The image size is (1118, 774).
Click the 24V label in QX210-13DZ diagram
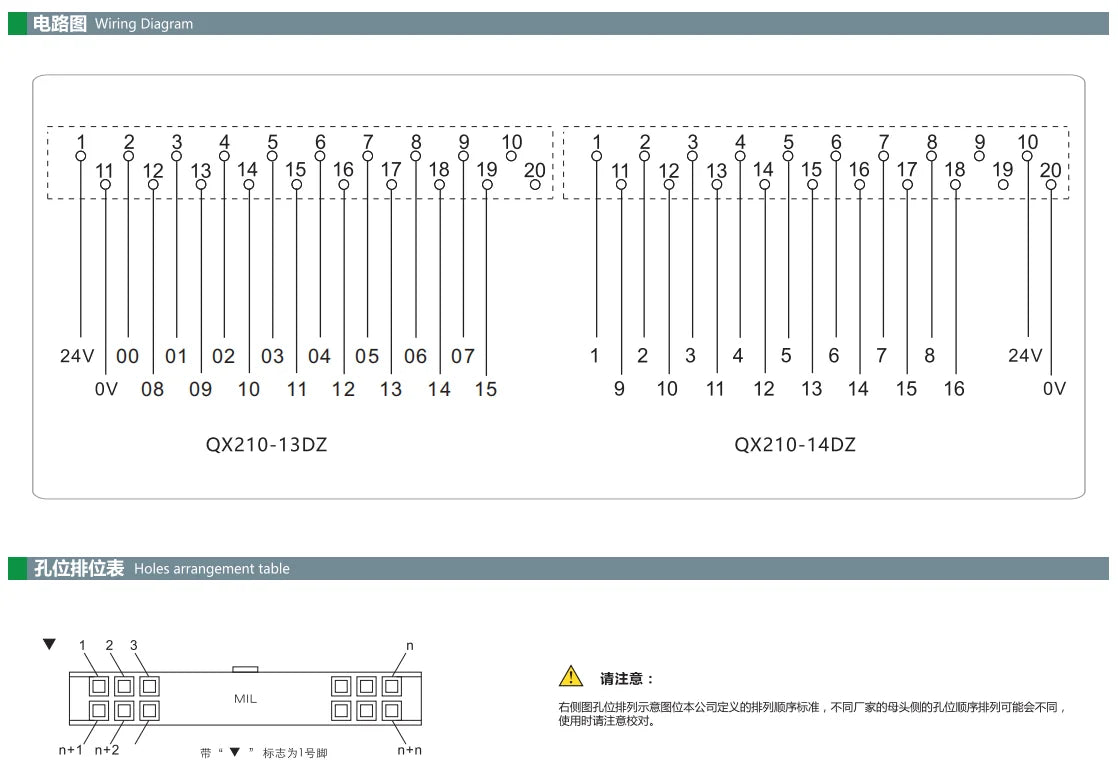[x=77, y=356]
